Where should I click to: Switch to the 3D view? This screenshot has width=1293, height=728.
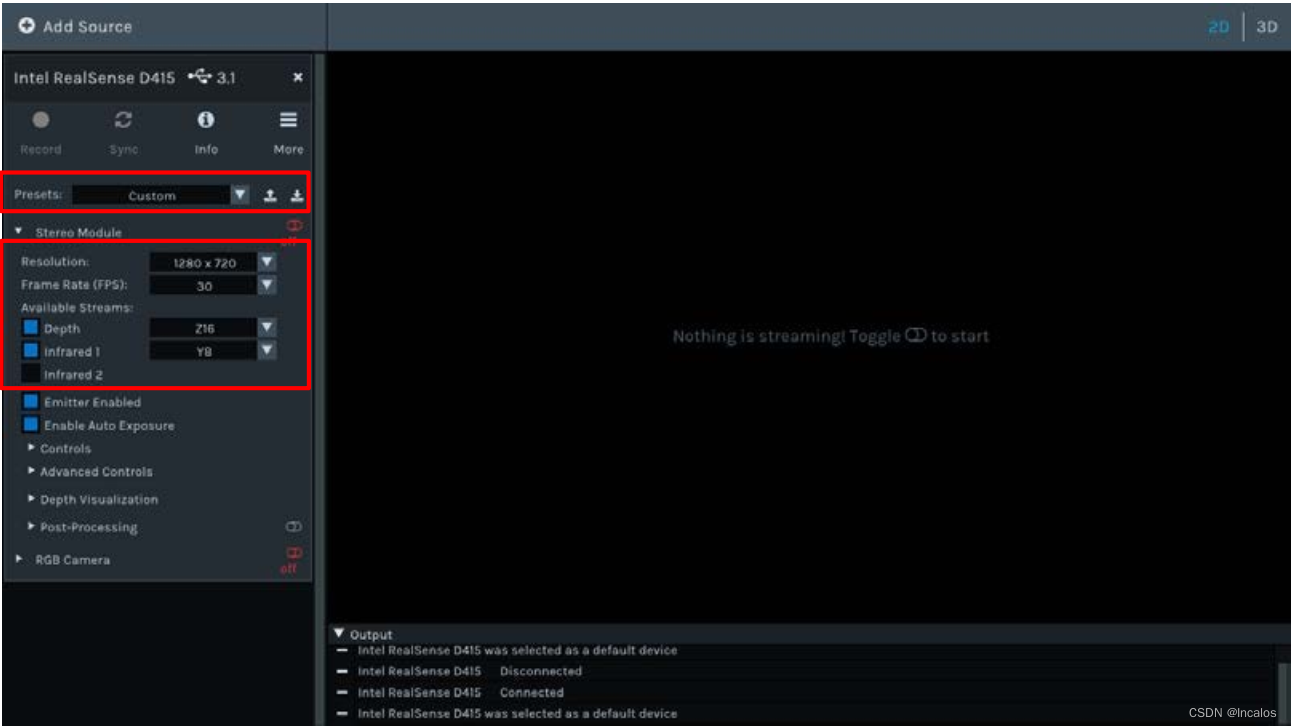(x=1267, y=27)
